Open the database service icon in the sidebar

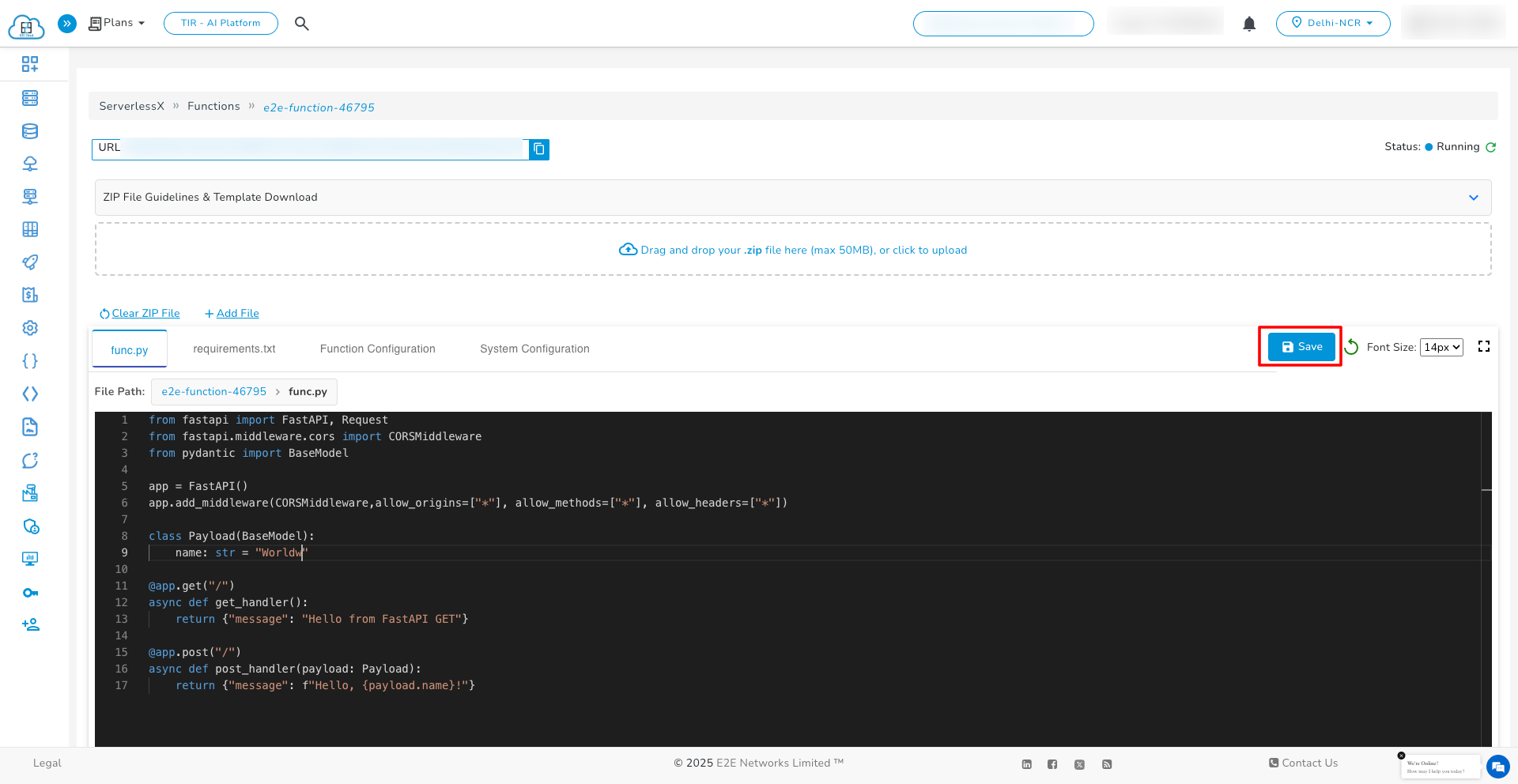[x=29, y=131]
